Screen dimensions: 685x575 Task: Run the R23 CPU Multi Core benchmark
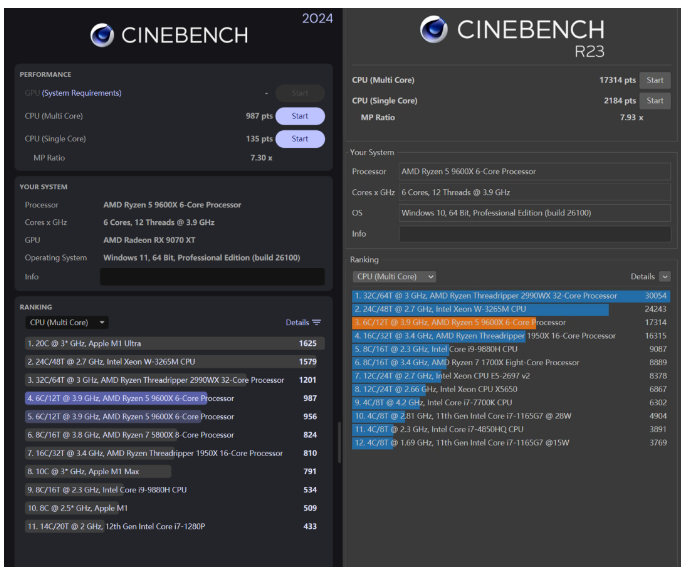(655, 80)
